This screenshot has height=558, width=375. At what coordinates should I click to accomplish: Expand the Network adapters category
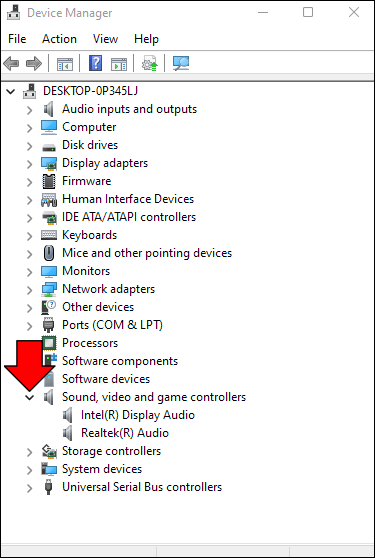[30, 289]
